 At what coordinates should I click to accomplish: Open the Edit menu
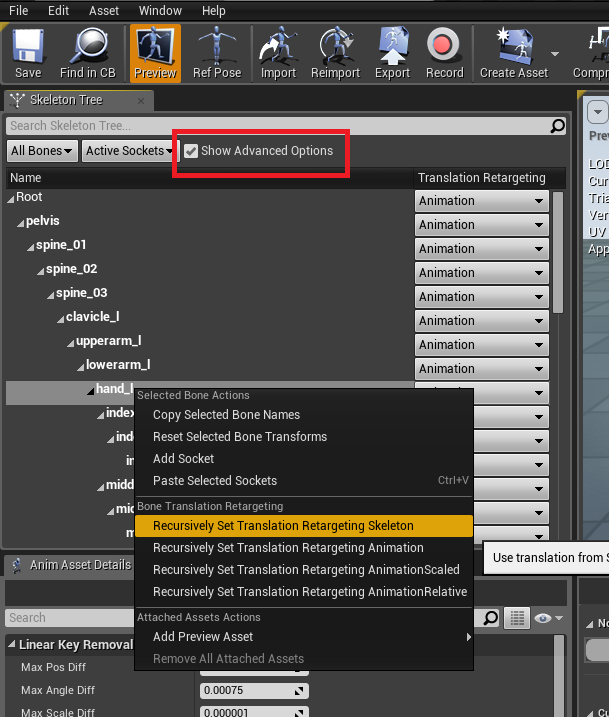tap(59, 10)
